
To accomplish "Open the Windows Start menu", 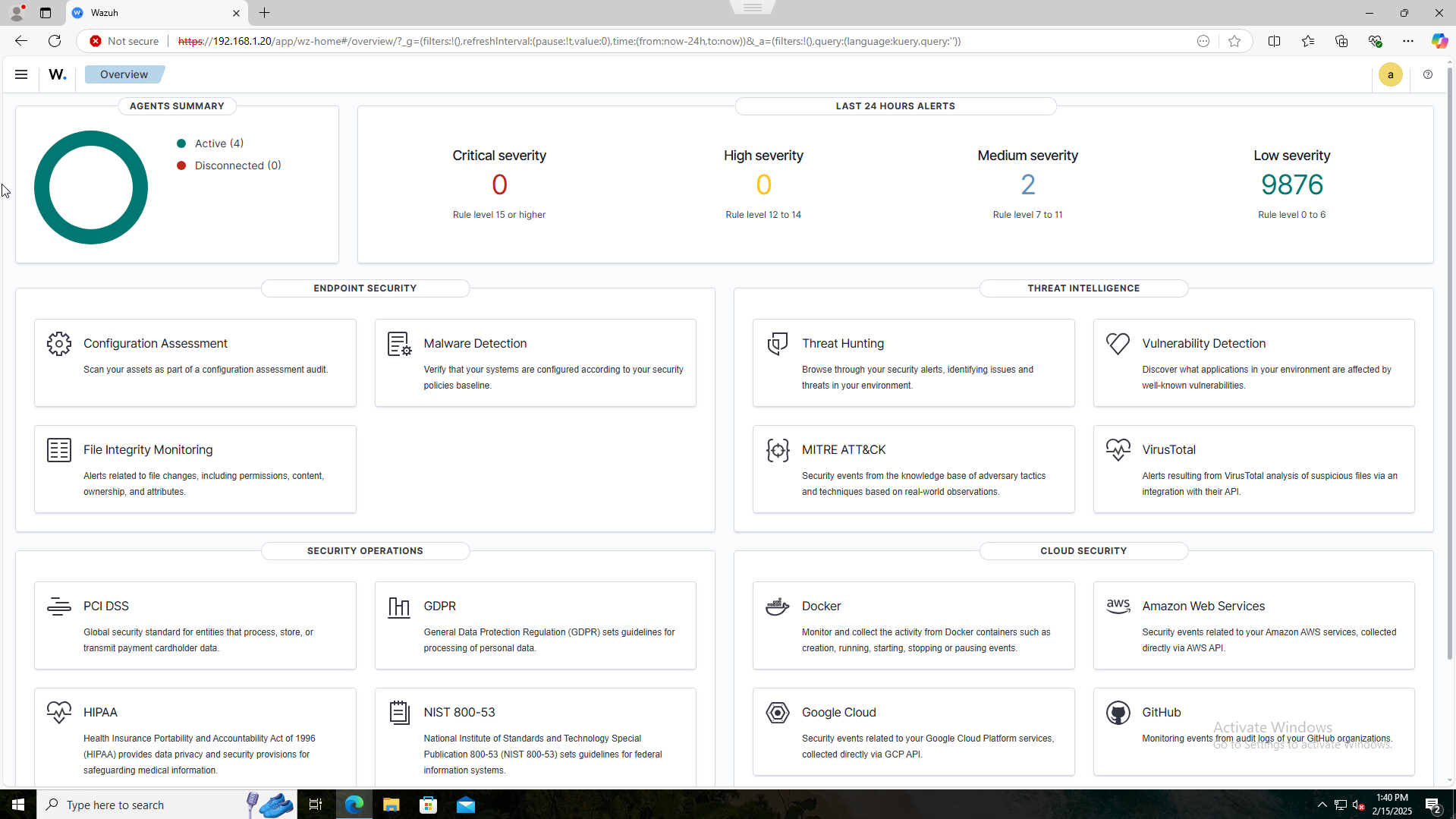I will (x=18, y=805).
